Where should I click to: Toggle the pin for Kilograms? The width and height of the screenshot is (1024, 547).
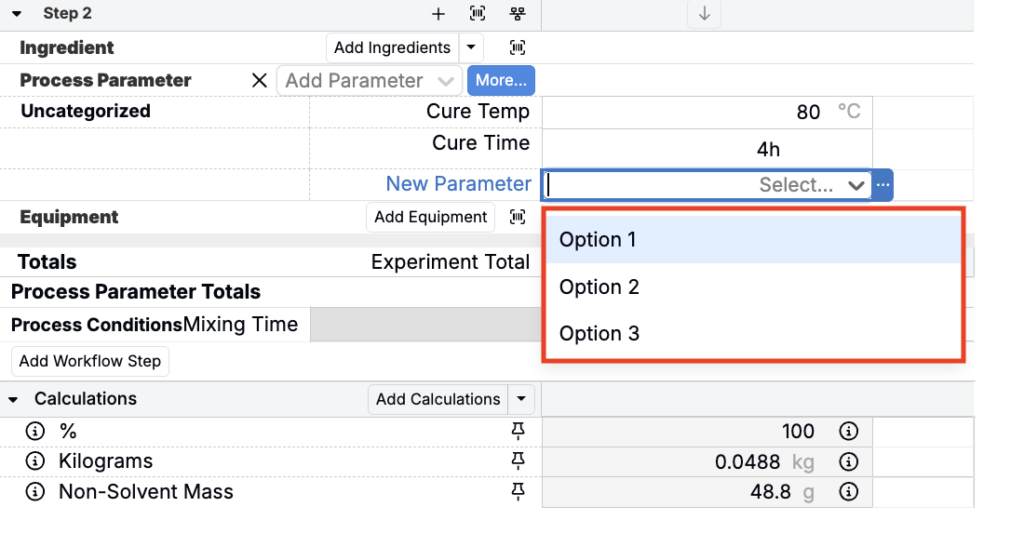coord(517,461)
